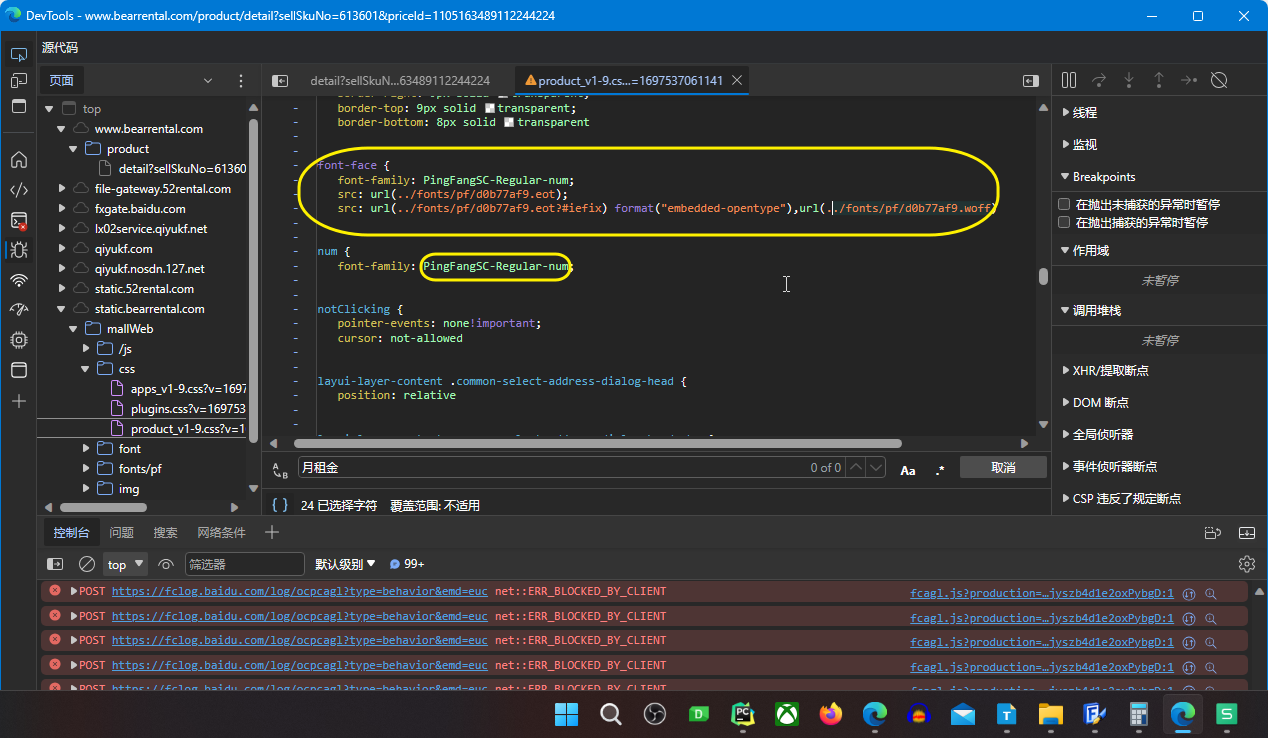Viewport: 1268px width, 738px height.
Task: Collapse the mallWeb folder in tree
Action: [74, 329]
